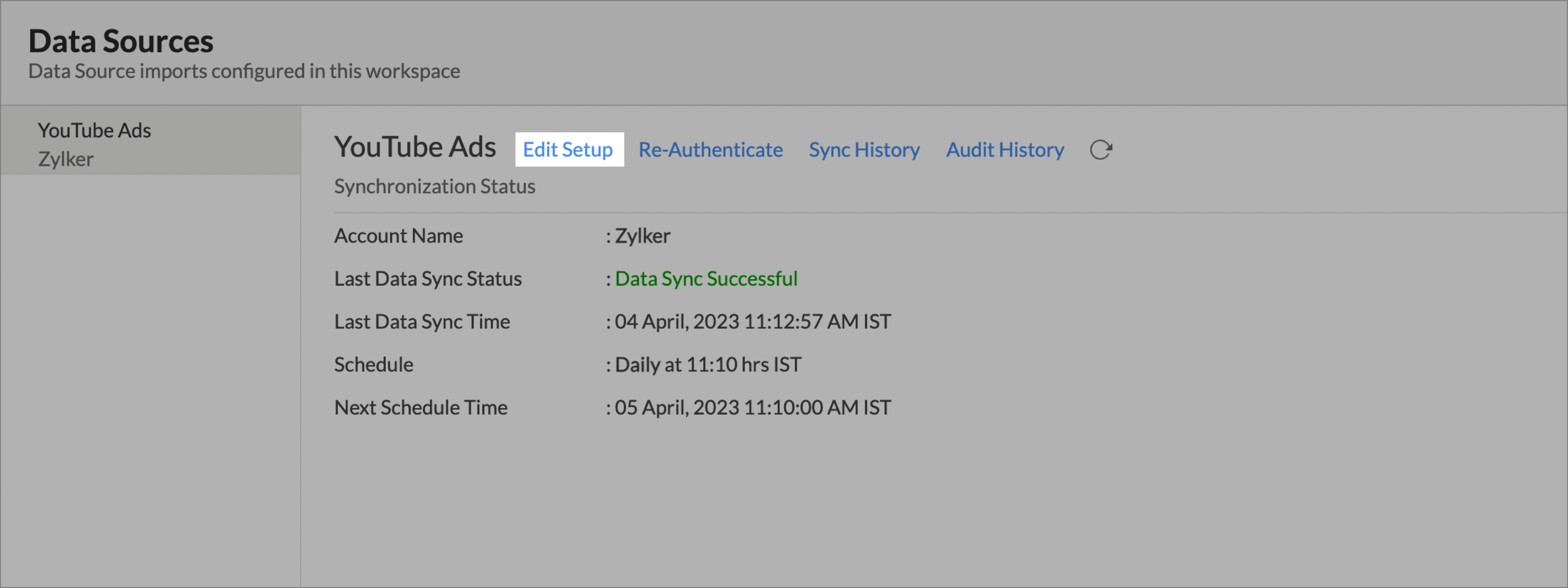Click the Last Data Sync Status label
The width and height of the screenshot is (1568, 588).
(x=428, y=279)
